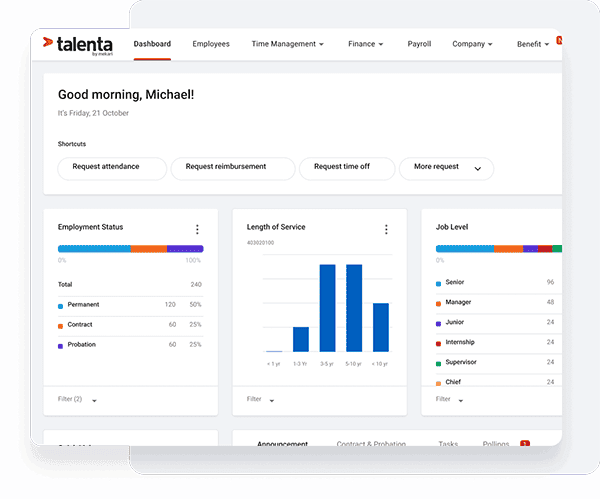
Task: Click the Permanent legend color square
Action: (x=60, y=306)
